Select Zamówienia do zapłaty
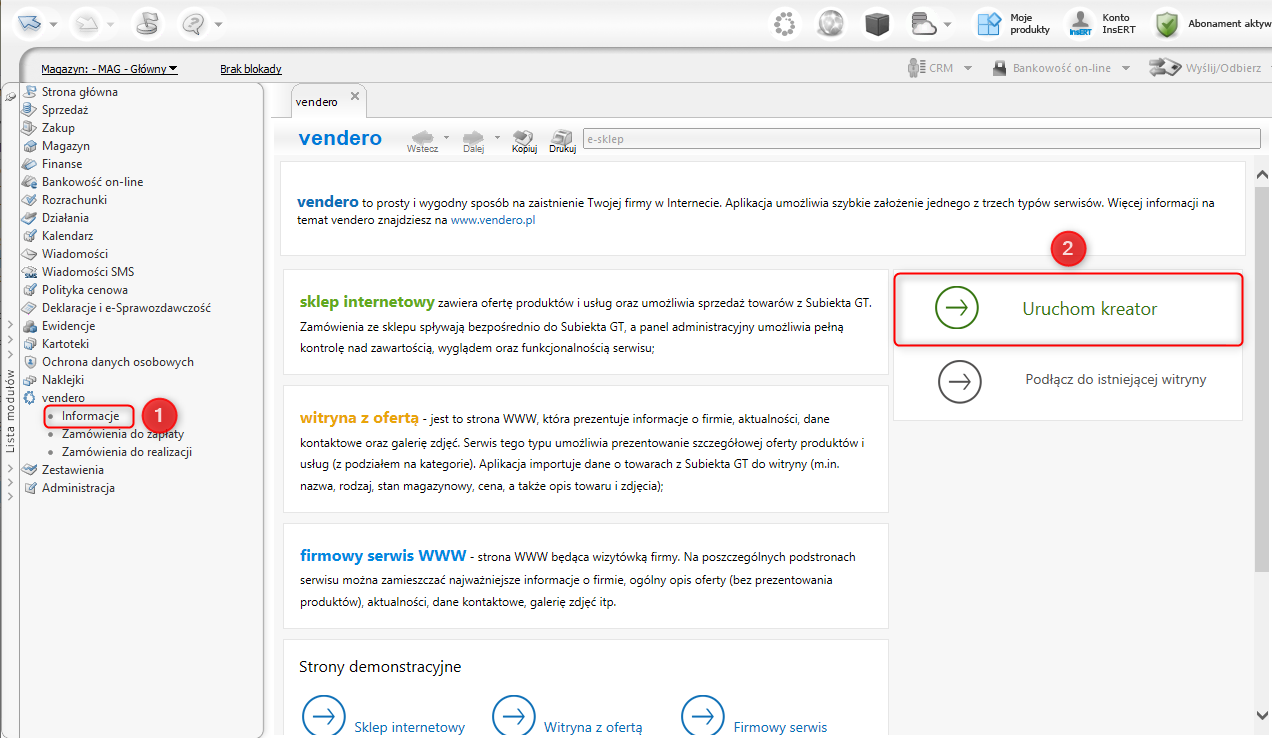The width and height of the screenshot is (1272, 738). pyautogui.click(x=123, y=434)
